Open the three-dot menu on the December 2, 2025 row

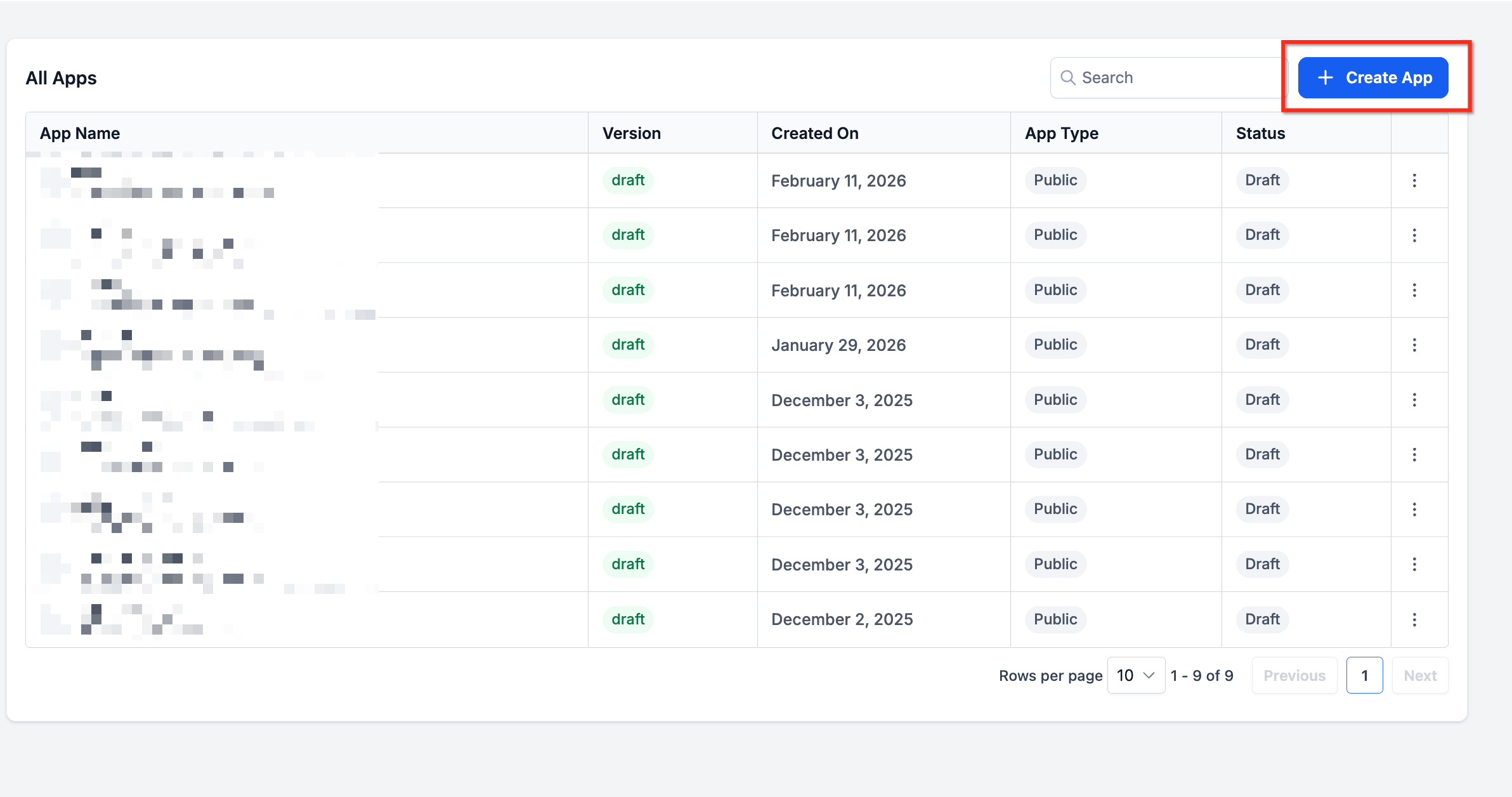(x=1414, y=619)
